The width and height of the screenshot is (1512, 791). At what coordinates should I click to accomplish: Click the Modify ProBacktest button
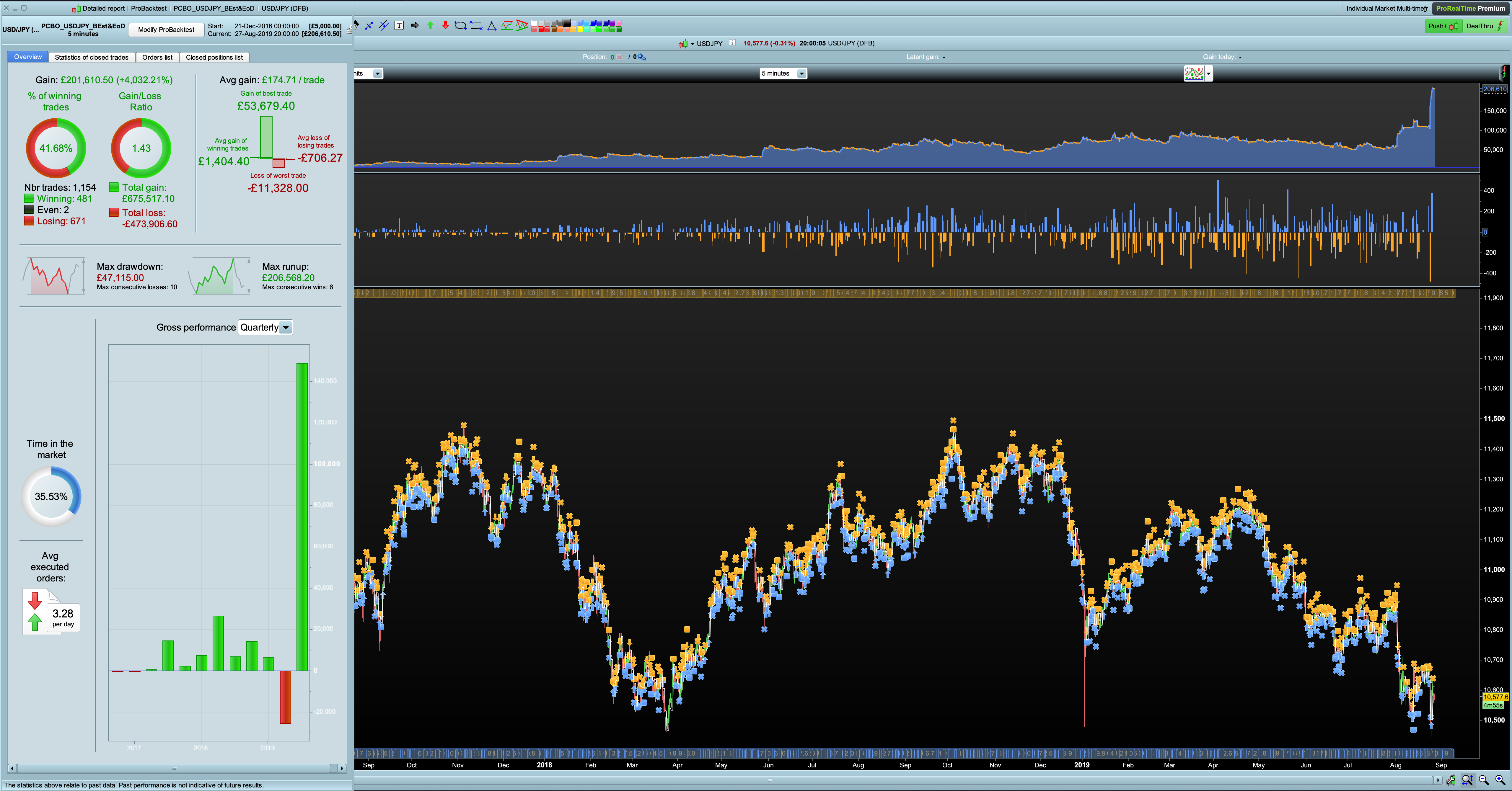[x=166, y=29]
